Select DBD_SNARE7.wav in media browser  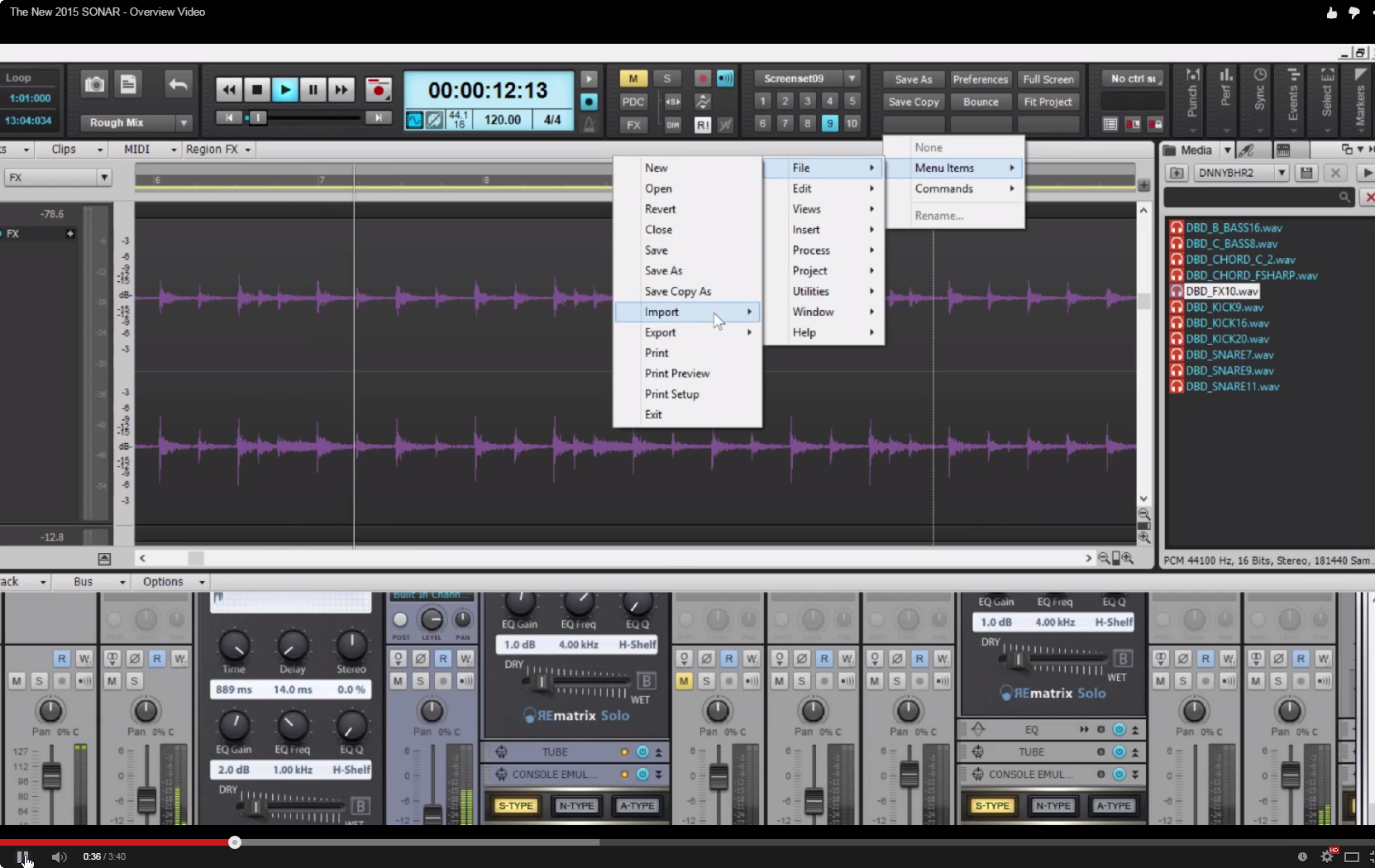point(1229,355)
